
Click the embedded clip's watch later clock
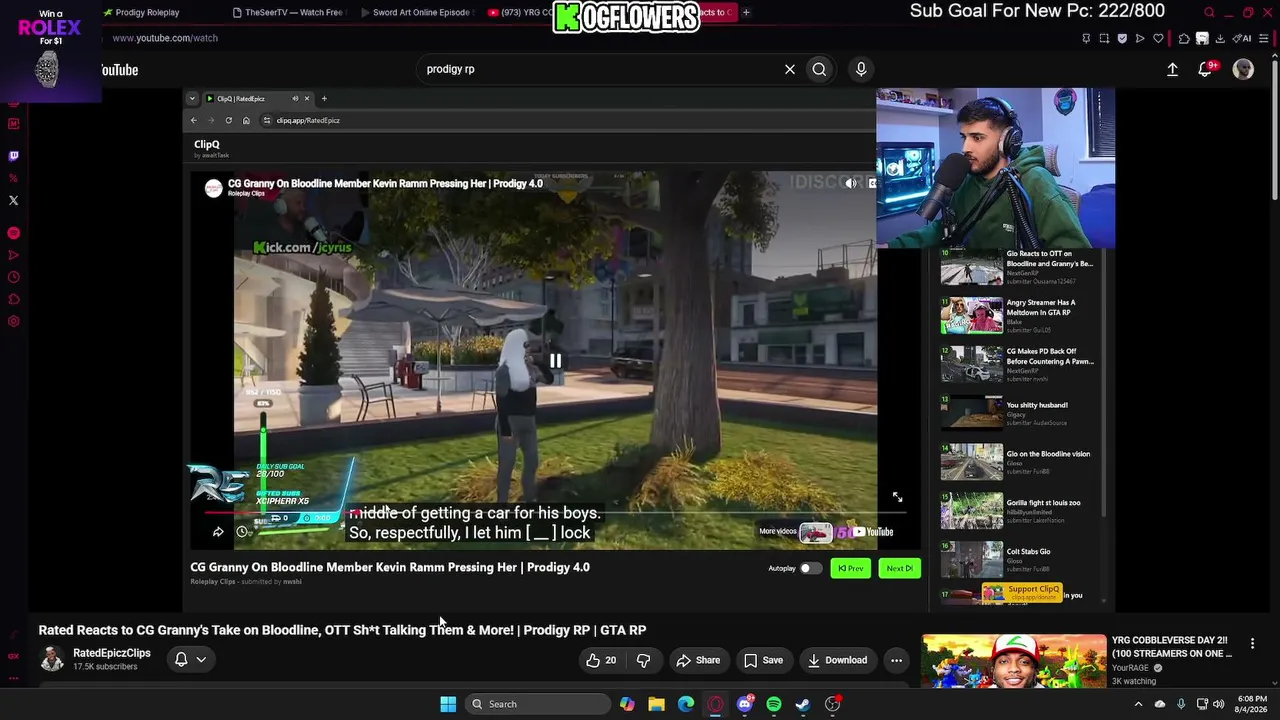point(242,532)
